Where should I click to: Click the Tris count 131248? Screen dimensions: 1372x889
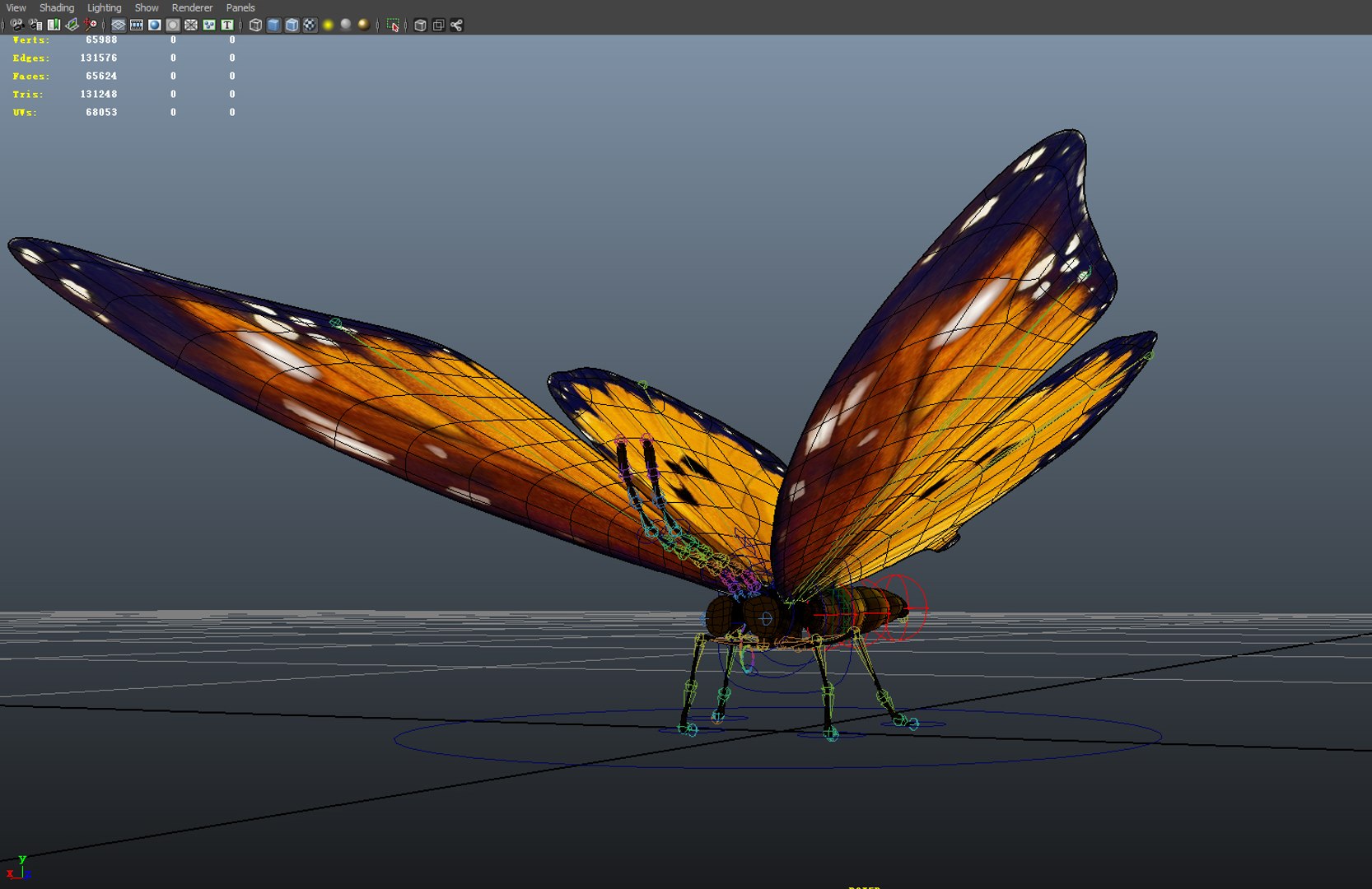pyautogui.click(x=99, y=94)
